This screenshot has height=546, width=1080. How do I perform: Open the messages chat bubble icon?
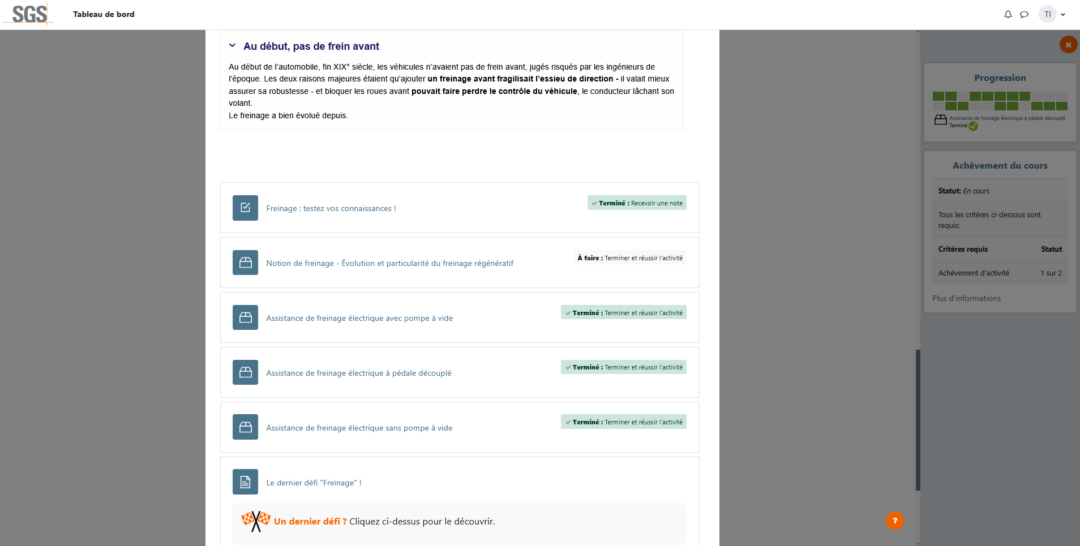coord(1024,14)
